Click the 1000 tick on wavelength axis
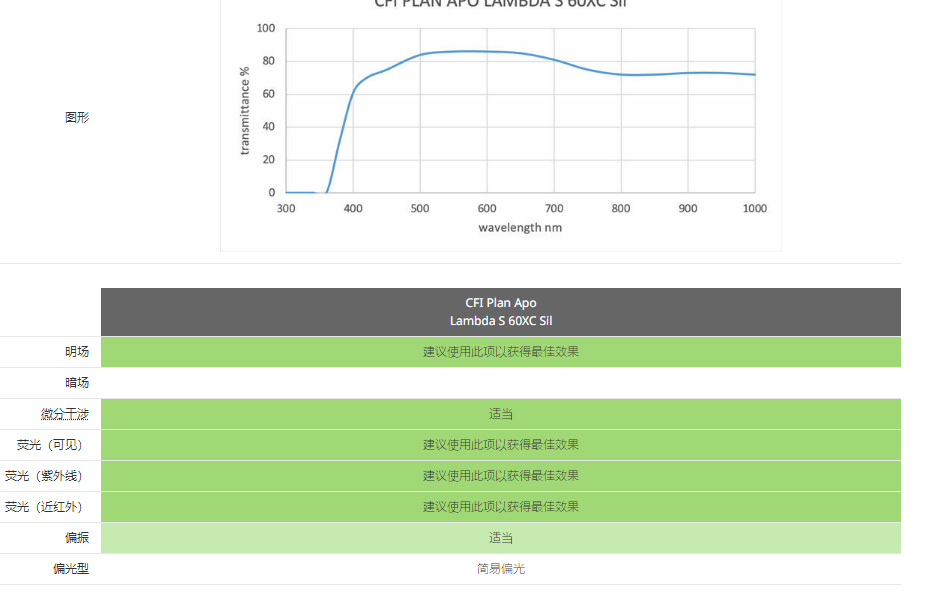This screenshot has width=951, height=592. click(x=754, y=209)
